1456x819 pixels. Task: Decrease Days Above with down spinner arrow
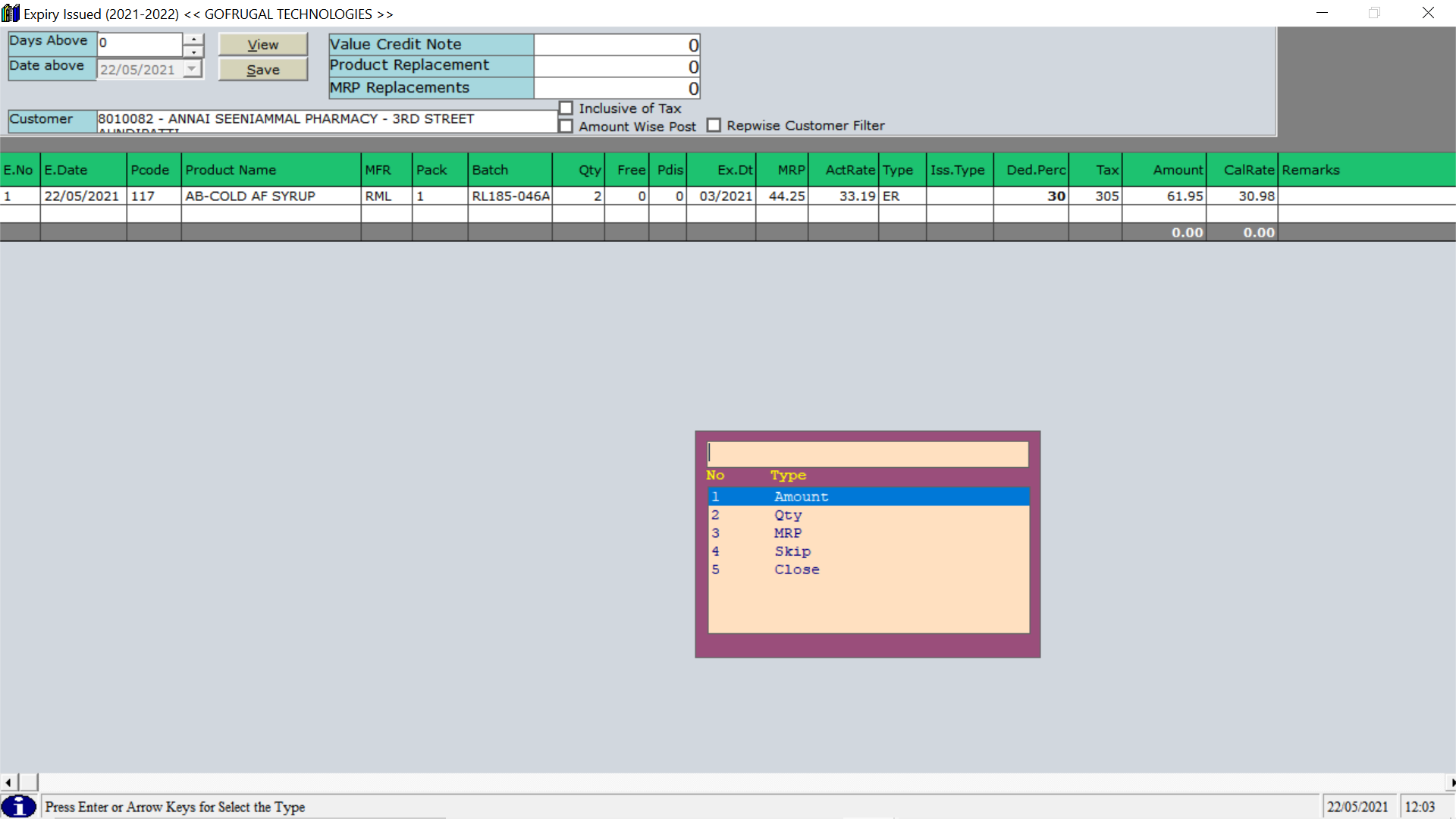click(194, 52)
